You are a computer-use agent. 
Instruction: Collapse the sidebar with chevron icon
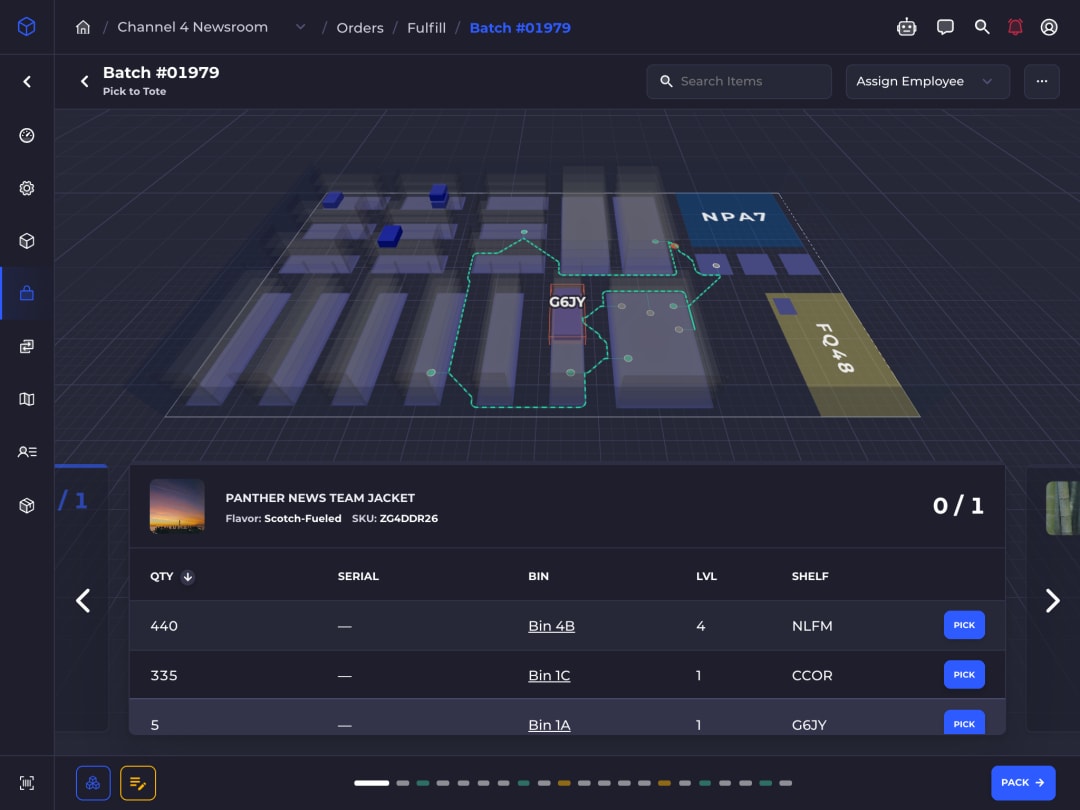(x=27, y=82)
